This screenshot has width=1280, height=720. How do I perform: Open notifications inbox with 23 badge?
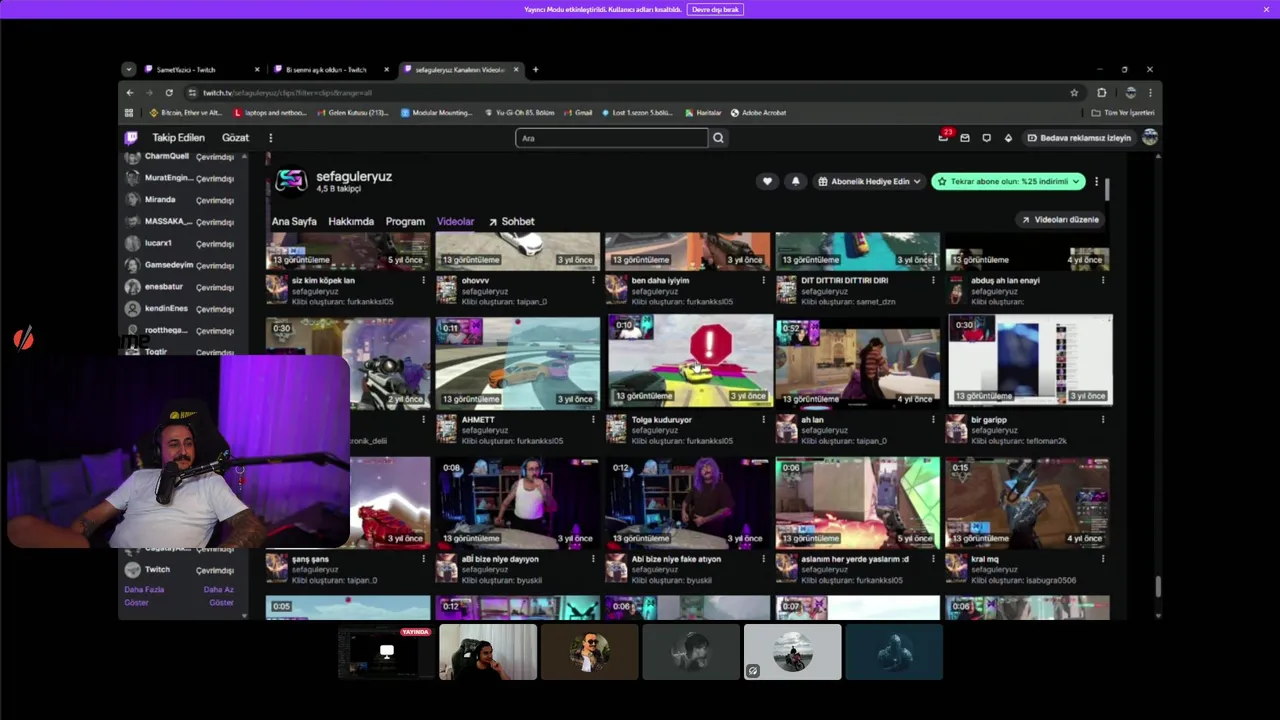coord(944,137)
